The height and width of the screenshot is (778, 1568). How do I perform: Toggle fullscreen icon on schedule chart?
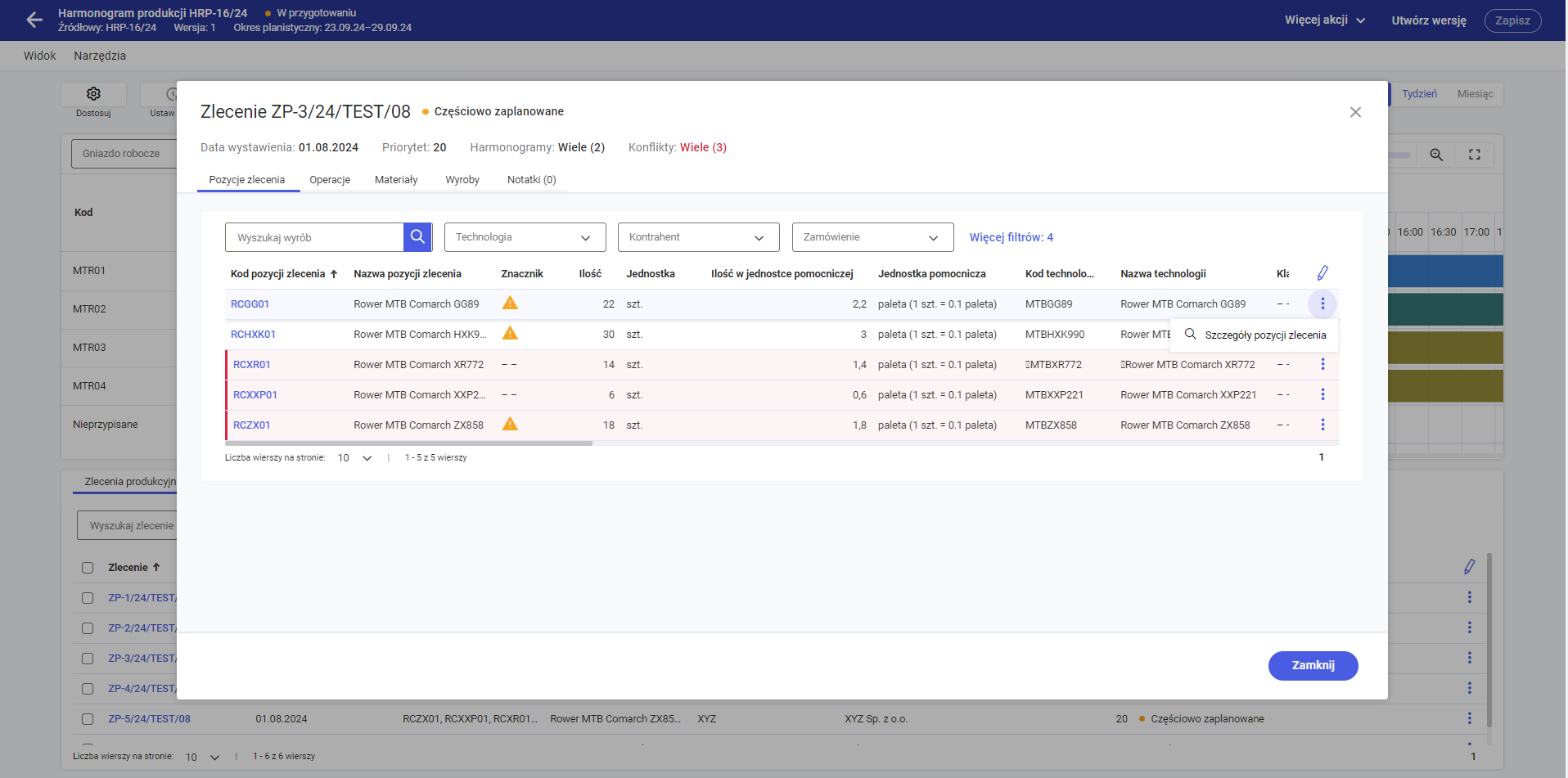pyautogui.click(x=1475, y=155)
